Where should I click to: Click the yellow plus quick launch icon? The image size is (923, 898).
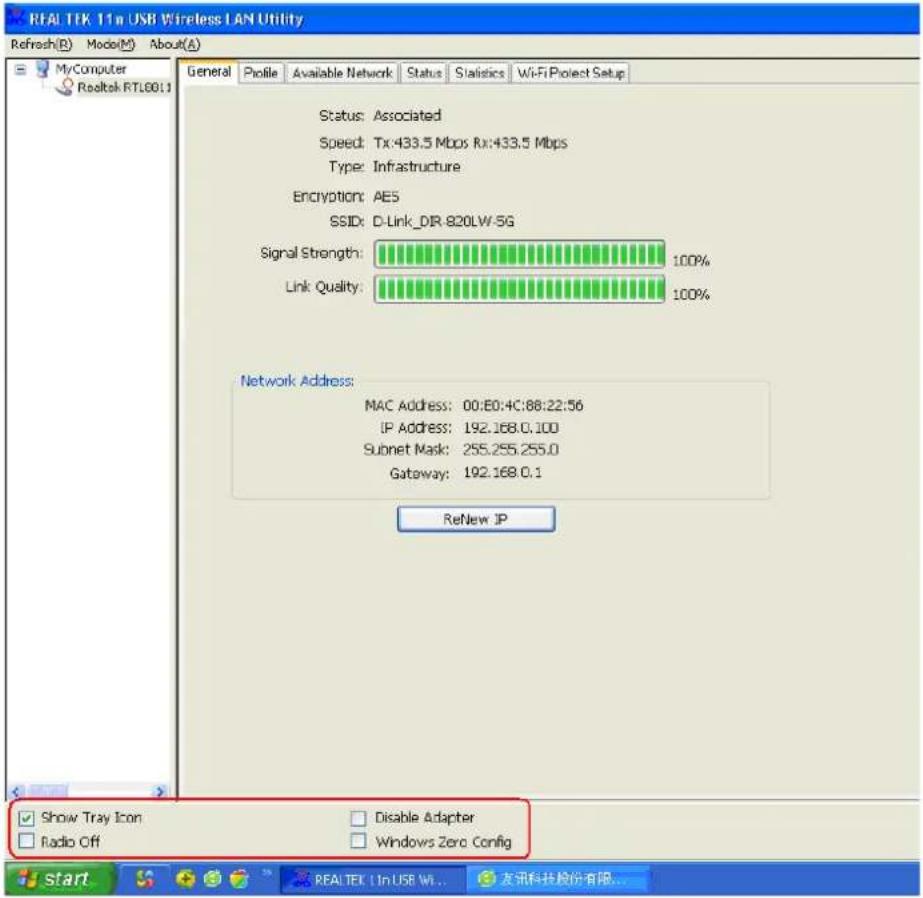[x=185, y=879]
